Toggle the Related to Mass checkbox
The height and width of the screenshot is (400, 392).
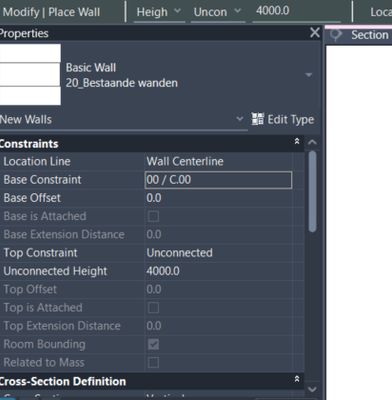coord(153,362)
